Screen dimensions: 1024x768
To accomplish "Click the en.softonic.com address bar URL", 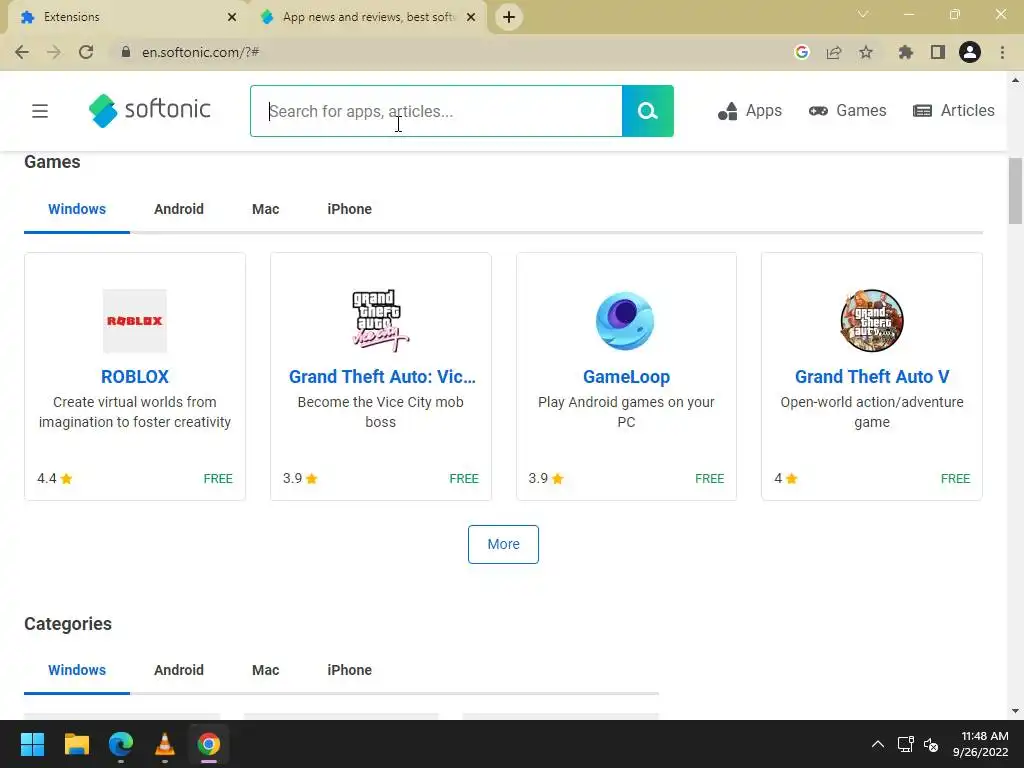I will 200,52.
